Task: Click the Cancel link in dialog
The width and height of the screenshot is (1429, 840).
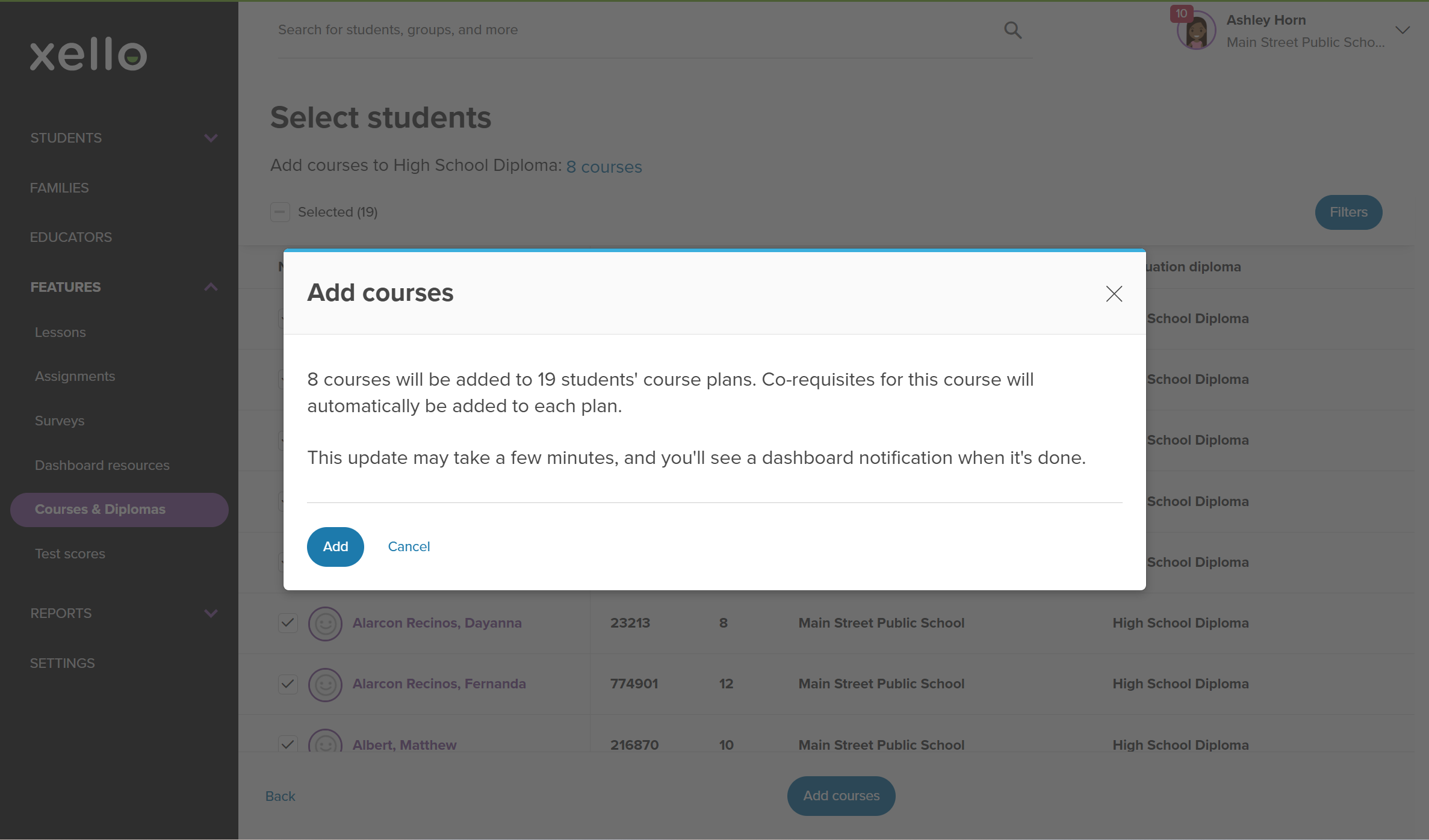Action: coord(409,546)
